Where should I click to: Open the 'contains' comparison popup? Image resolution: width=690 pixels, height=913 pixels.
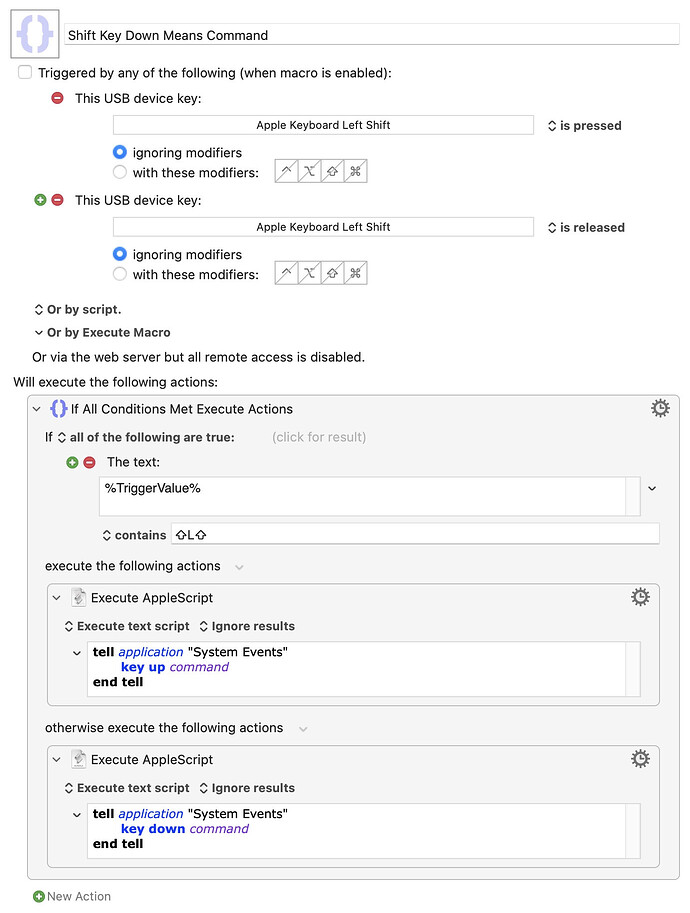pyautogui.click(x=135, y=535)
